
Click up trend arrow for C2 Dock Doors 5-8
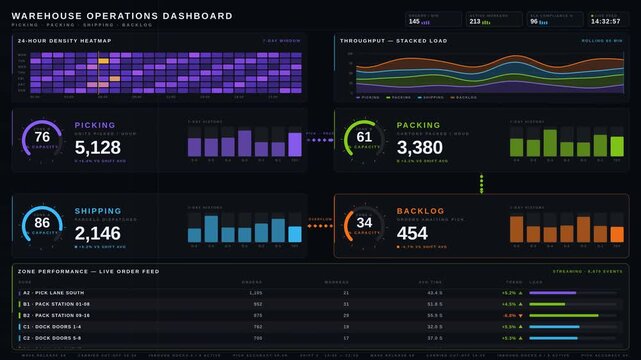click(520, 338)
